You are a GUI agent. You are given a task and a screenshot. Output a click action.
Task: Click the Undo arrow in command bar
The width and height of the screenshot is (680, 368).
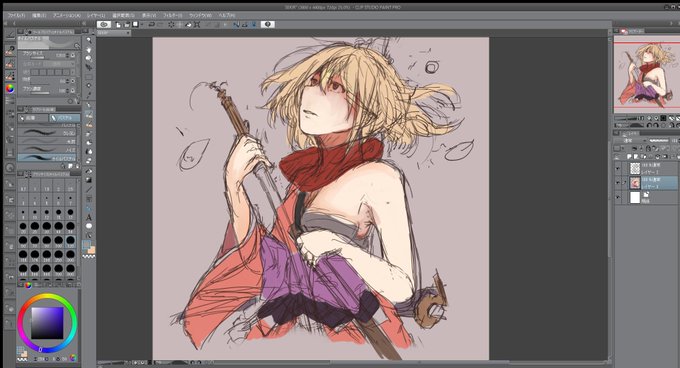point(151,25)
